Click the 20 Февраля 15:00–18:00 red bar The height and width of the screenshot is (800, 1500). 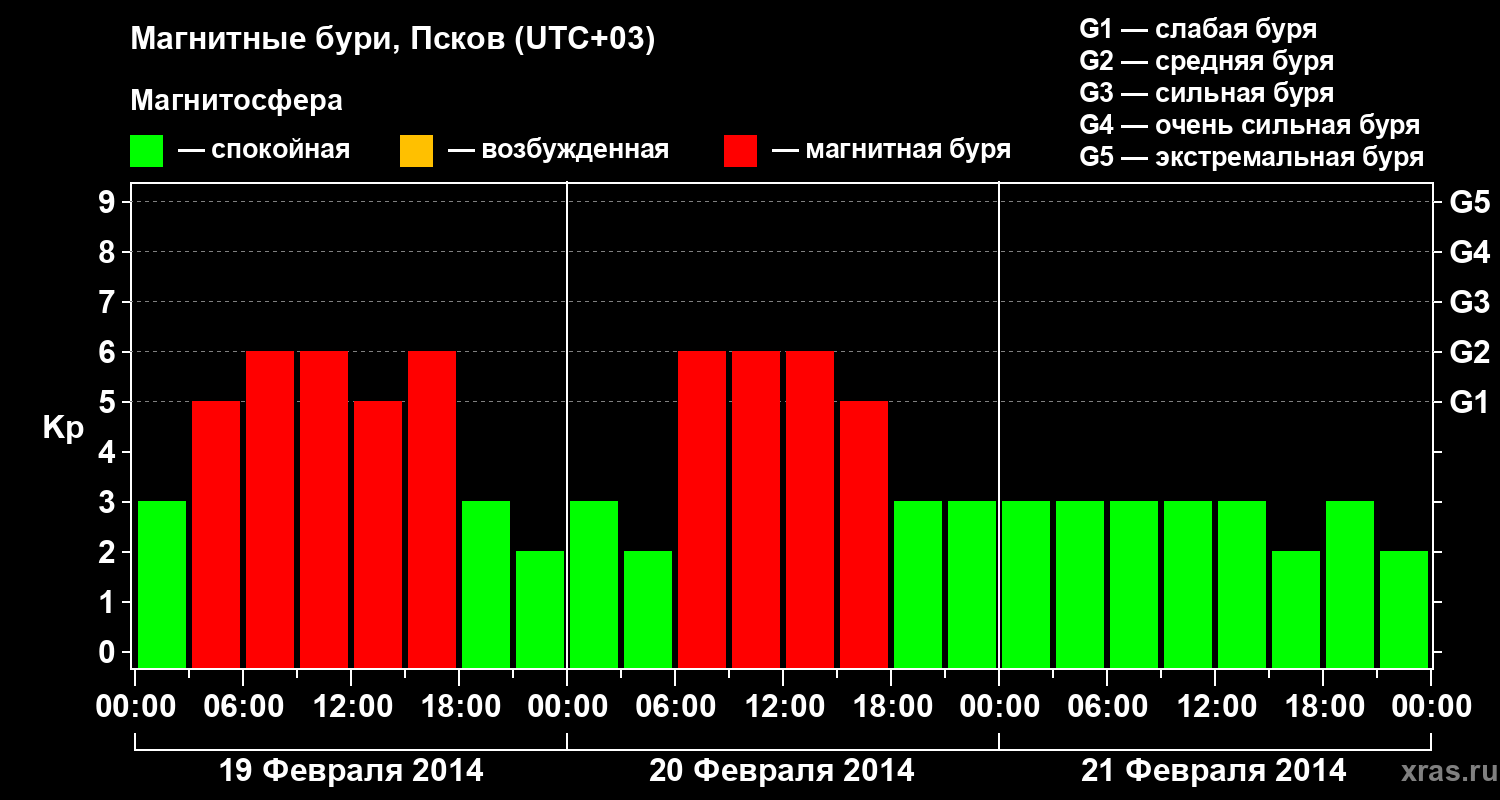864,534
